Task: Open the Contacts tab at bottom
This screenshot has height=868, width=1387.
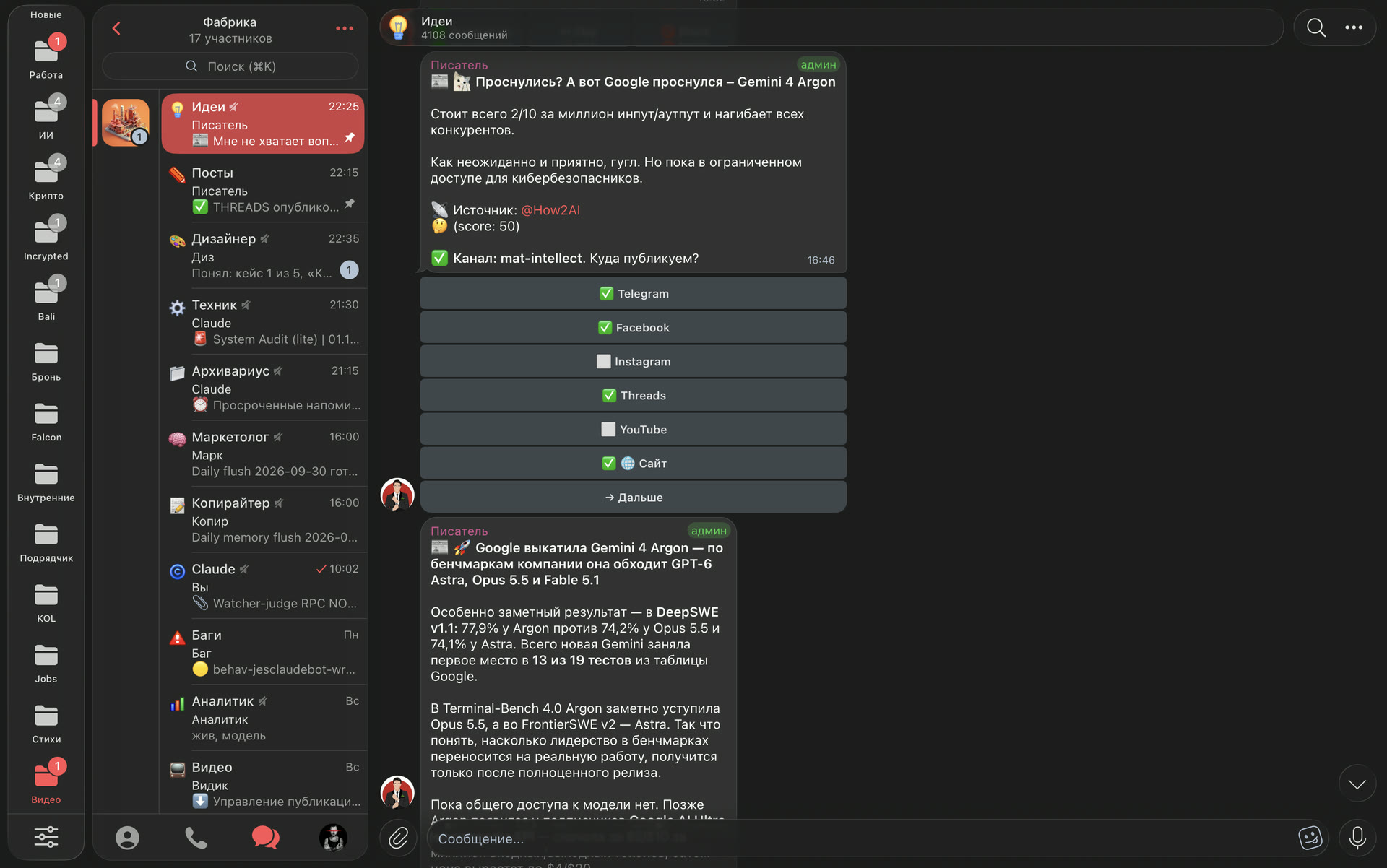Action: point(127,838)
